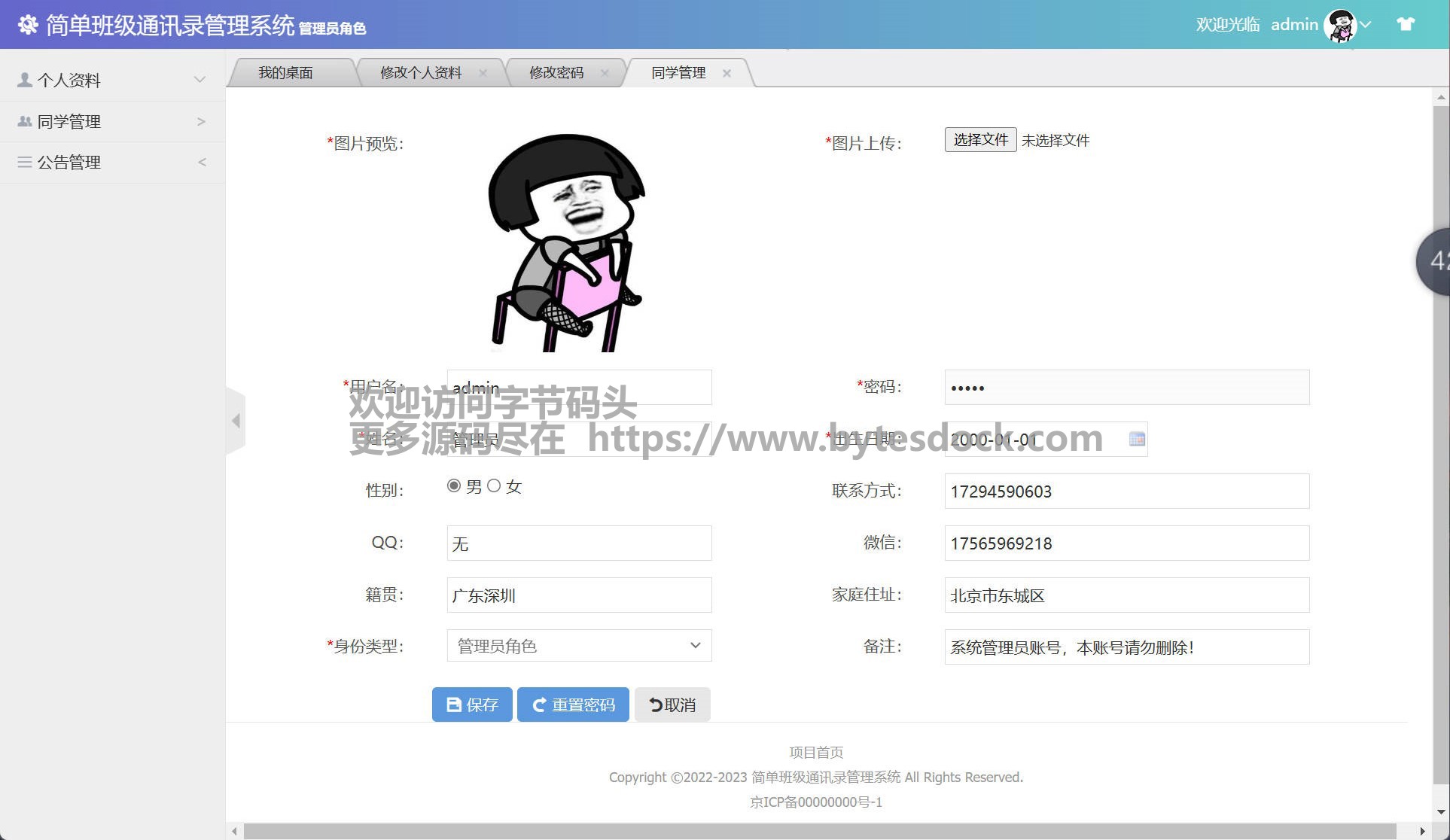This screenshot has height=840, width=1450.
Task: Collapse the sidebar with the left arrow handle
Action: [x=236, y=421]
